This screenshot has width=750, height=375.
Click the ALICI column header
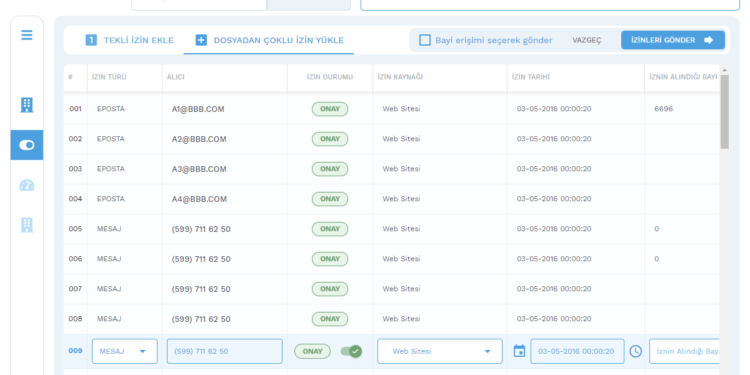coord(176,77)
